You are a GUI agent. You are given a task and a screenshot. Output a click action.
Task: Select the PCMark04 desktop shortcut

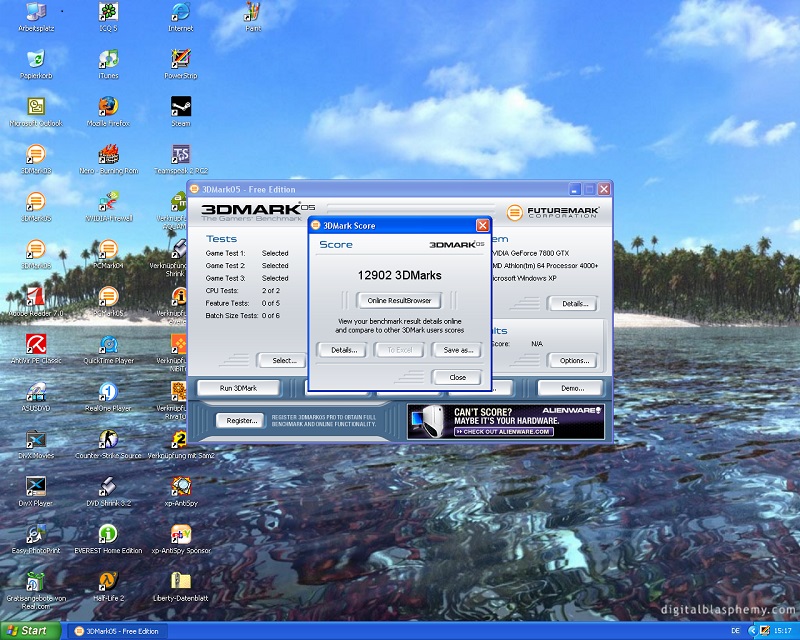[108, 254]
